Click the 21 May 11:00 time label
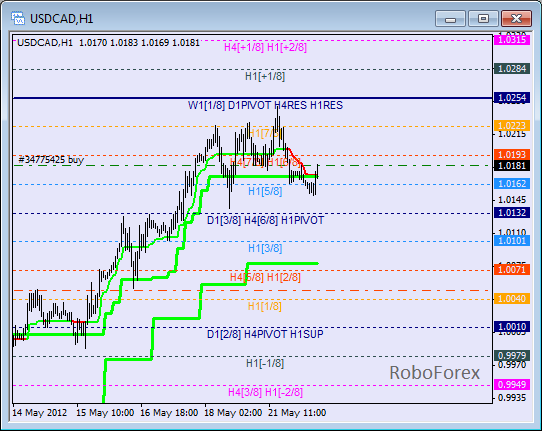 (297, 413)
